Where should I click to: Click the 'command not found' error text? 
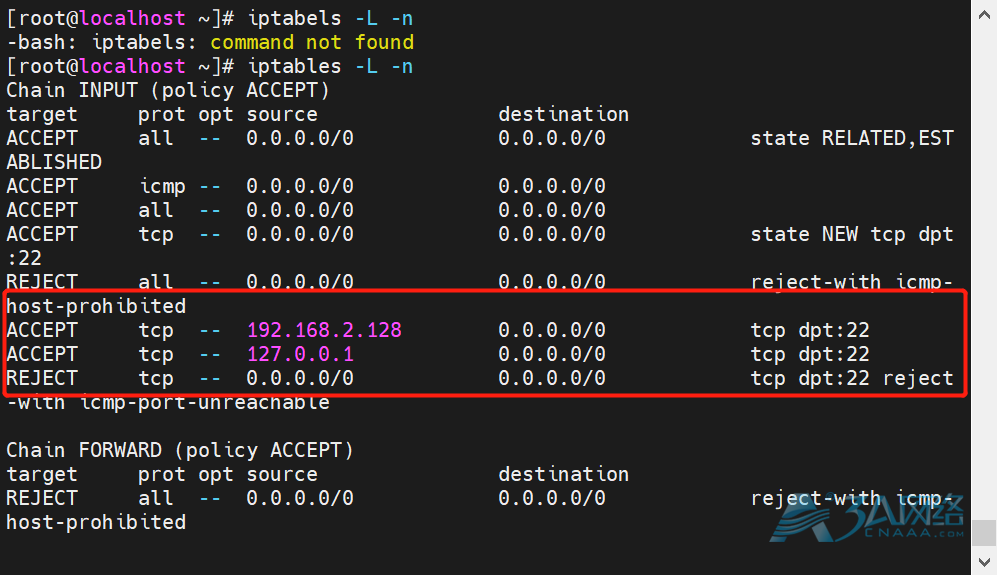tap(311, 42)
